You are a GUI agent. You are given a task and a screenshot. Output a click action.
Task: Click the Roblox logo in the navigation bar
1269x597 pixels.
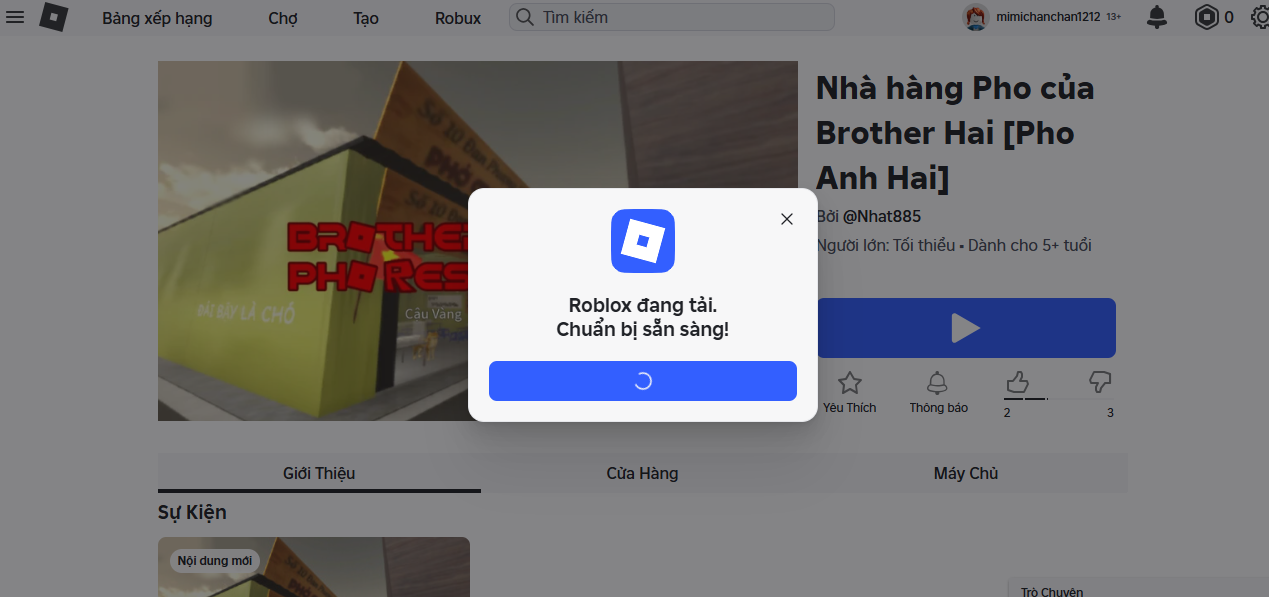pyautogui.click(x=54, y=17)
